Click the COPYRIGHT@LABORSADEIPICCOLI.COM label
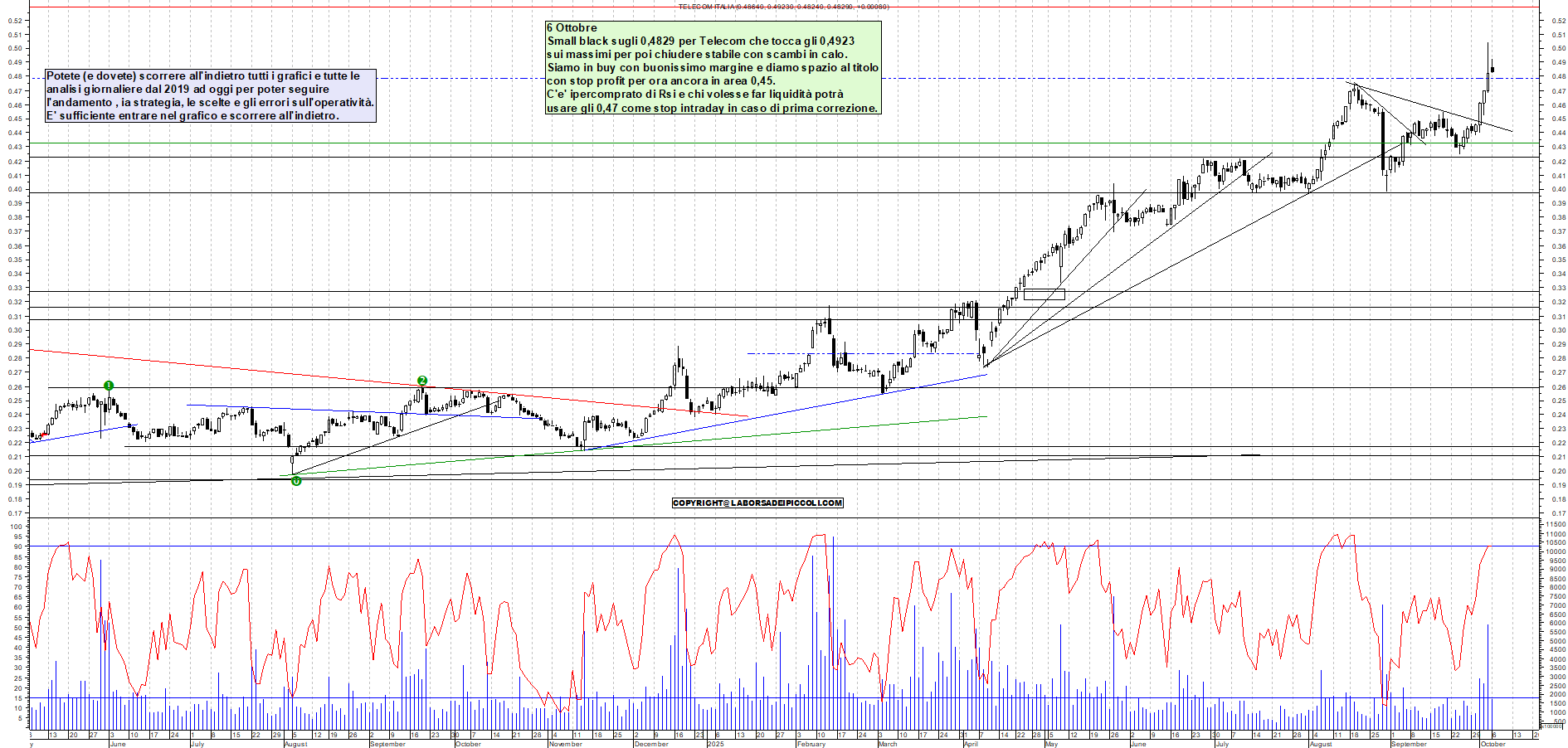1568x748 pixels. 757,503
